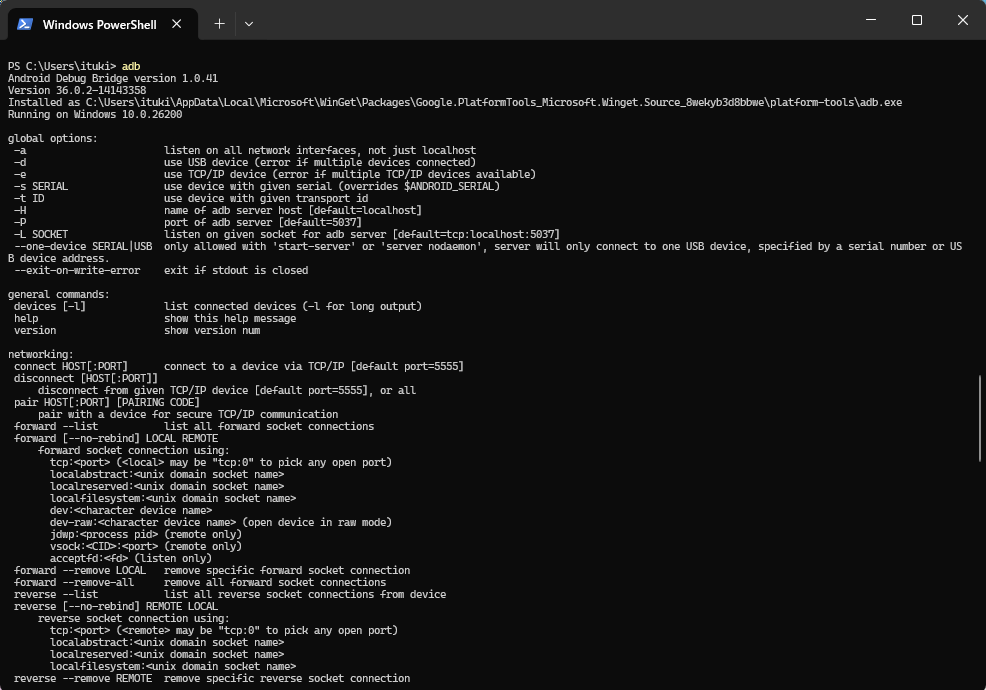
Task: Click 'Android Debug Bridge version 1.0.41' line
Action: (113, 78)
